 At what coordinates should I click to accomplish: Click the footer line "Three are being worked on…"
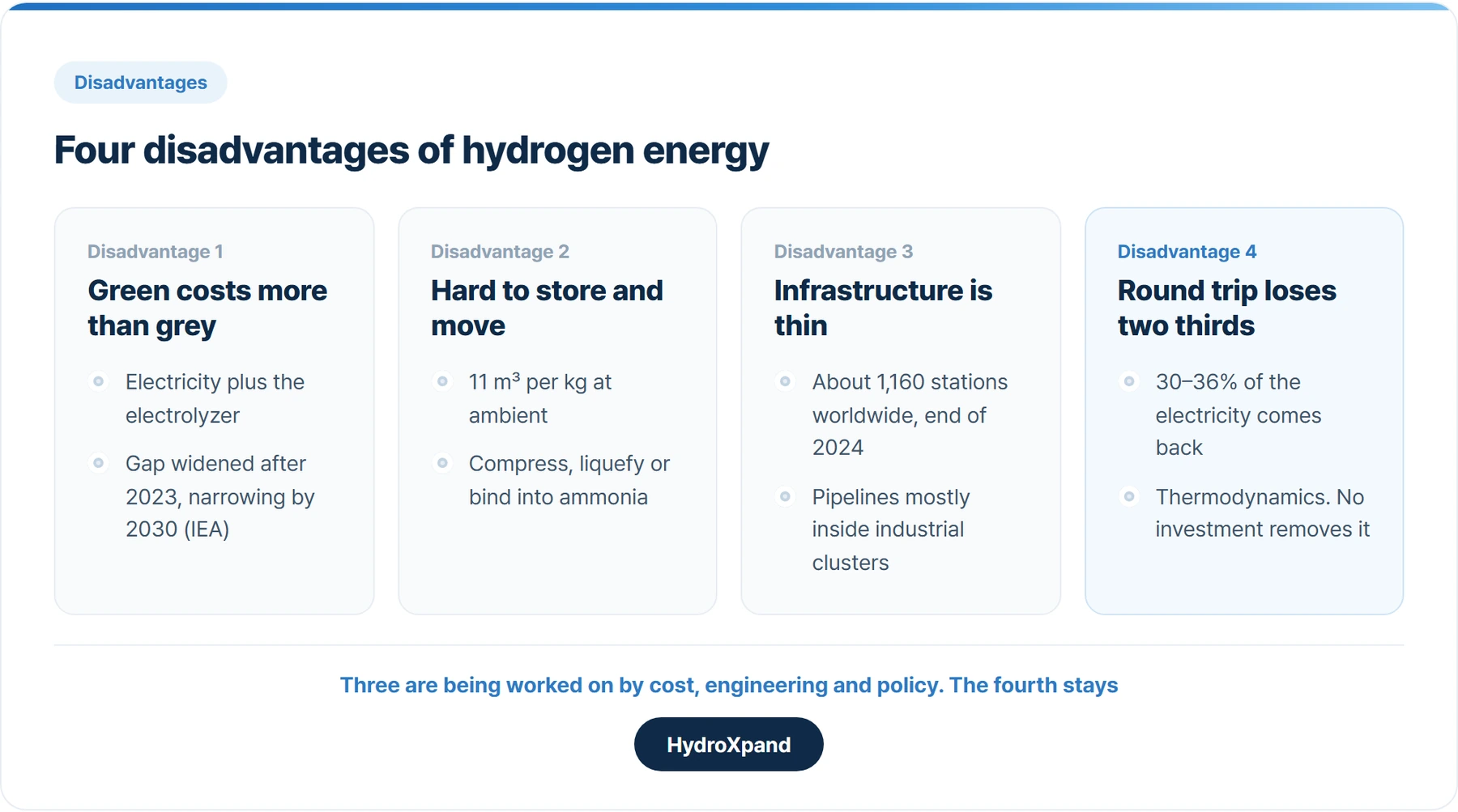pyautogui.click(x=729, y=686)
